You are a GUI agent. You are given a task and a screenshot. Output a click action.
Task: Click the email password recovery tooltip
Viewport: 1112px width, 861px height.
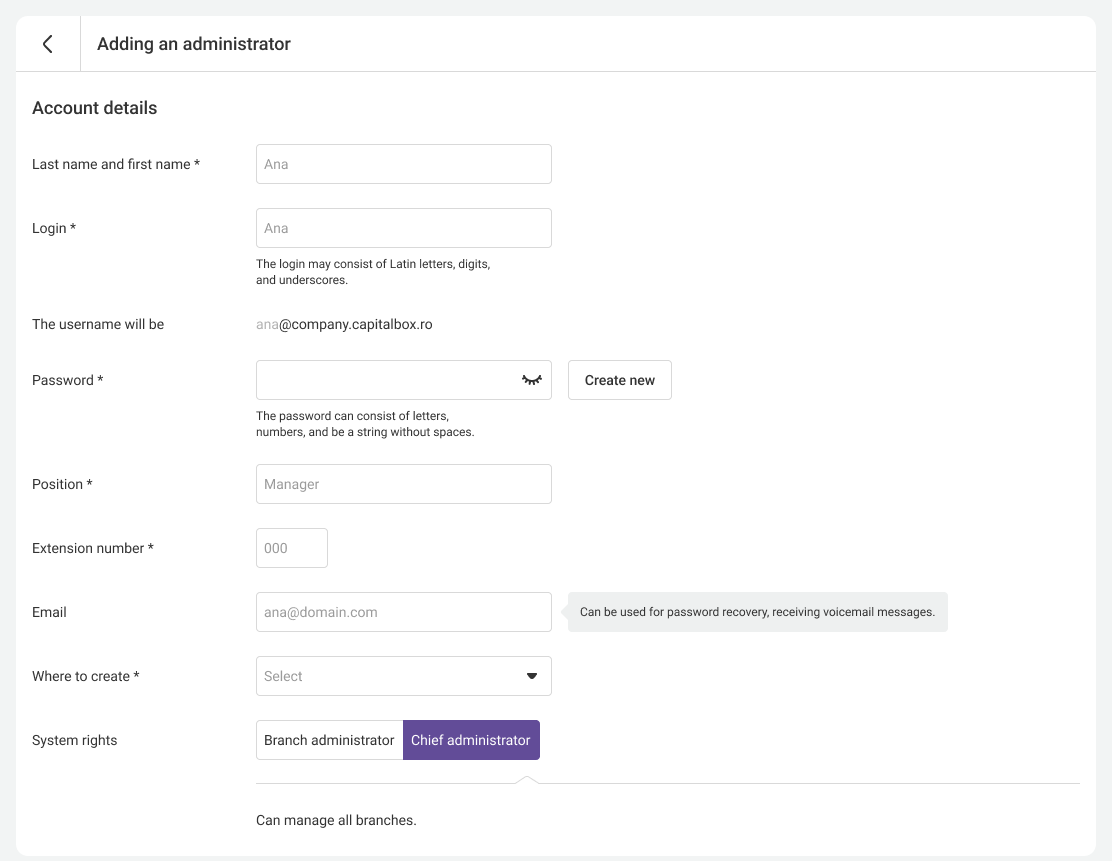pos(757,612)
